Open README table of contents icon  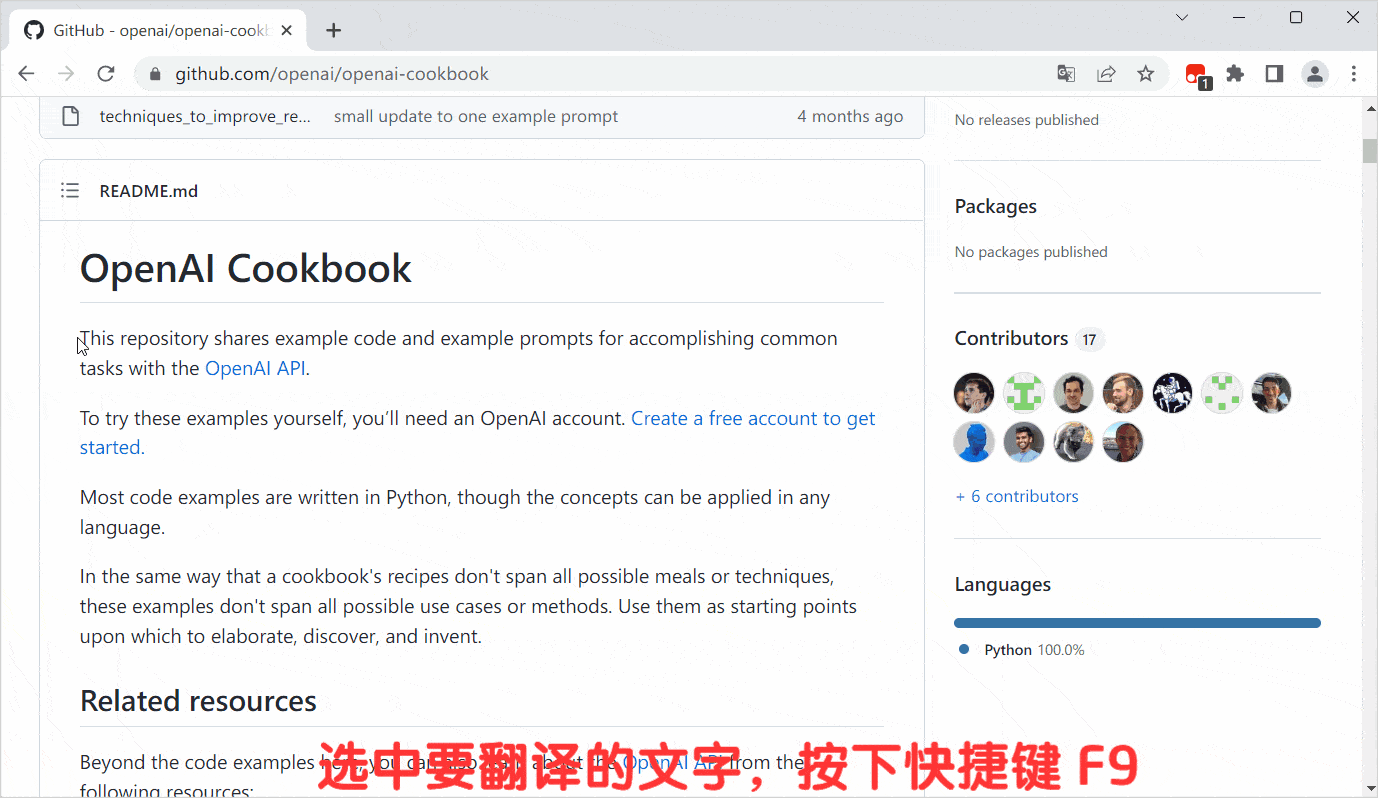pyautogui.click(x=70, y=190)
